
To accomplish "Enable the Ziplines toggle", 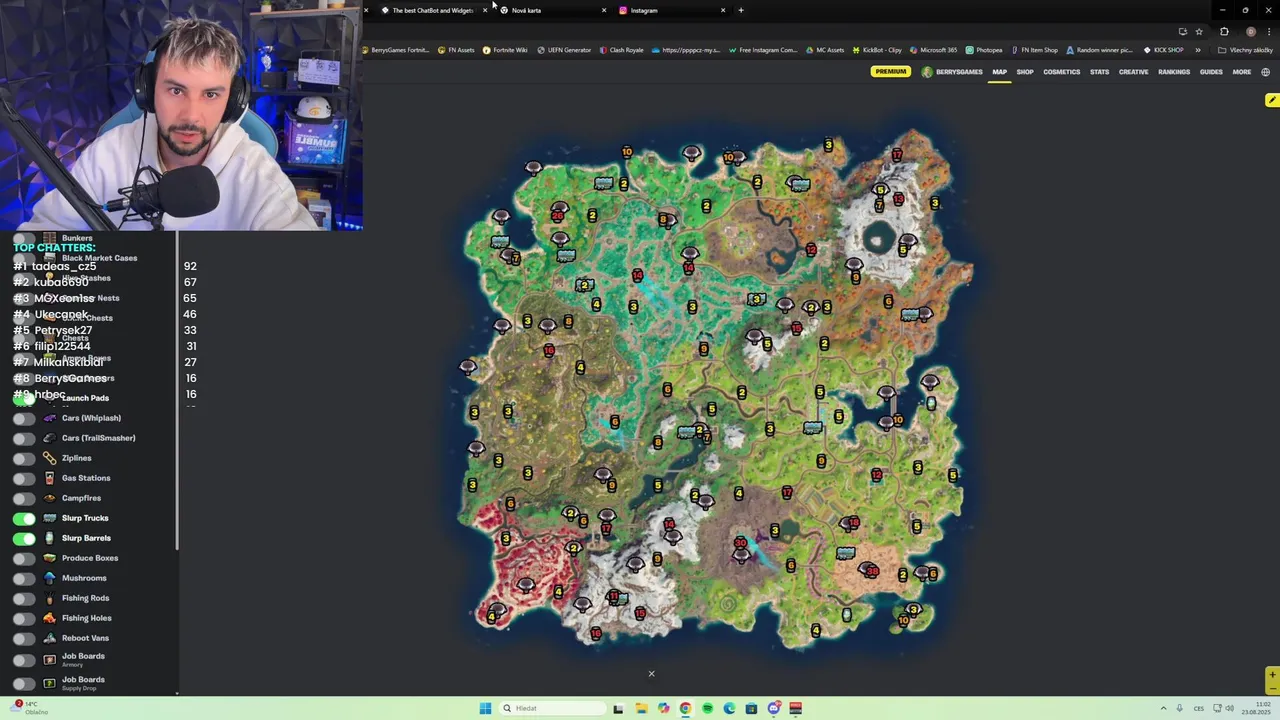I will (x=24, y=458).
